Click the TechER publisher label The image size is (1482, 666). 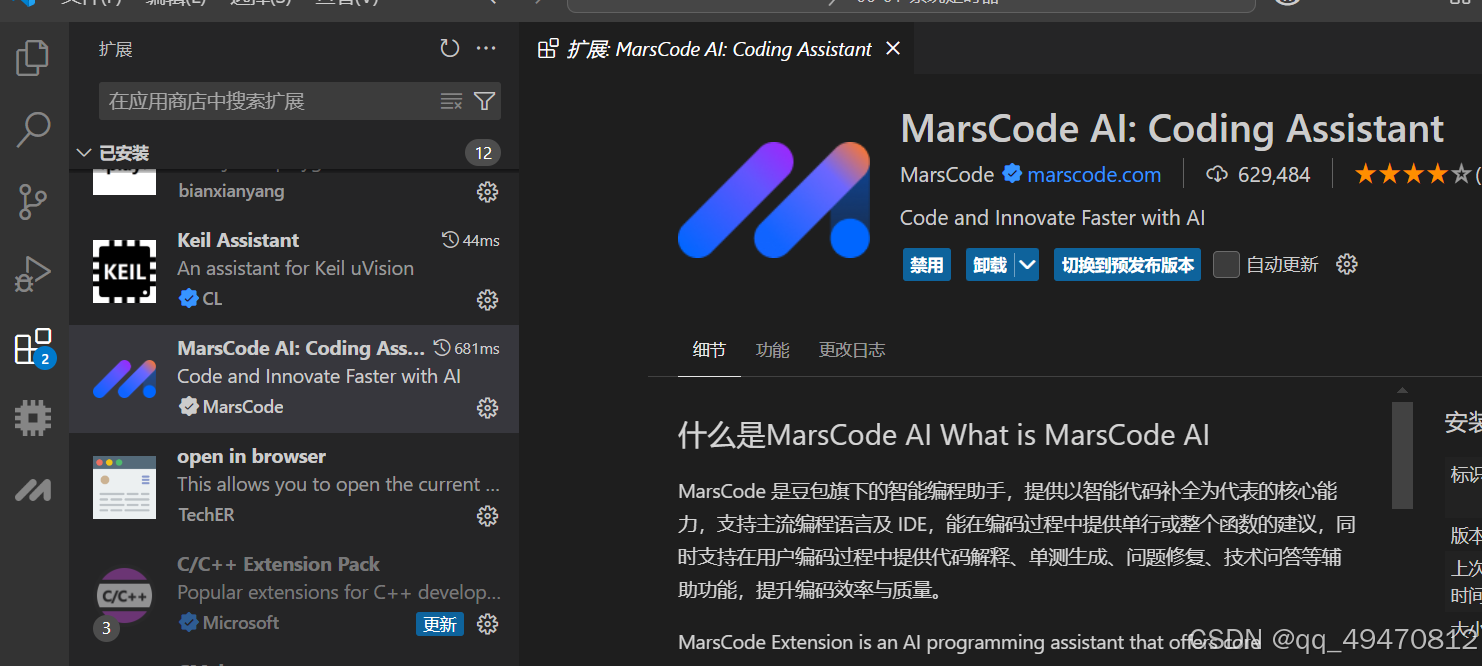(206, 514)
